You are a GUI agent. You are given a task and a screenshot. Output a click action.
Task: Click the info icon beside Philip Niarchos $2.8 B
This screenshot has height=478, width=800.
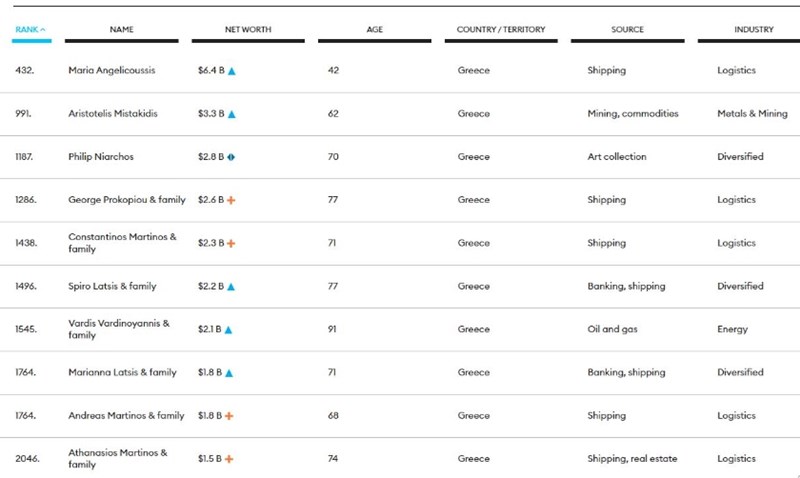tap(231, 157)
